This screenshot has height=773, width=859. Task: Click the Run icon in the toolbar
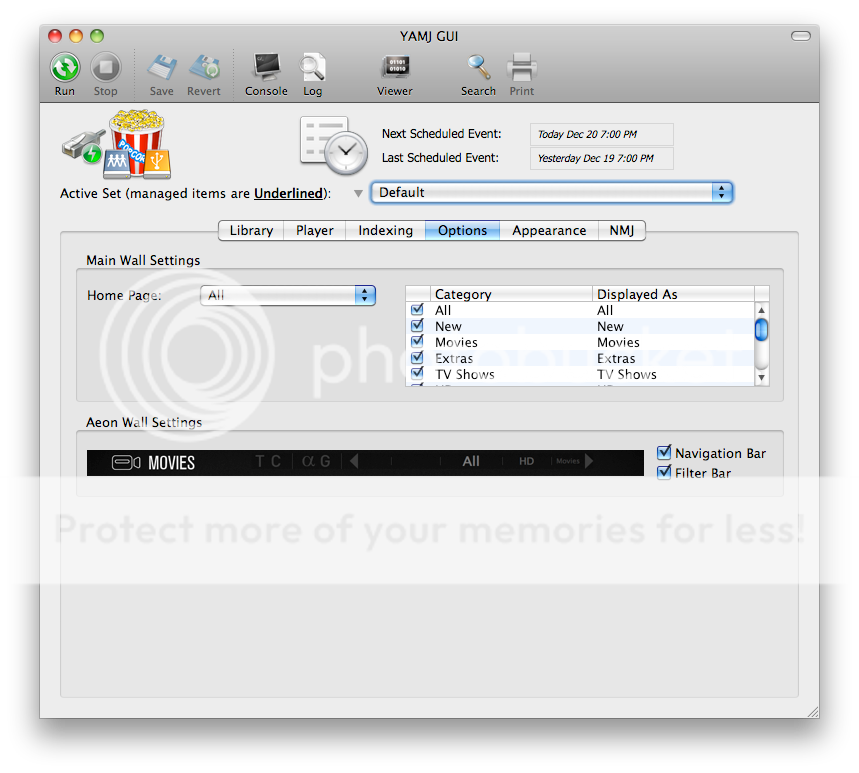coord(64,68)
